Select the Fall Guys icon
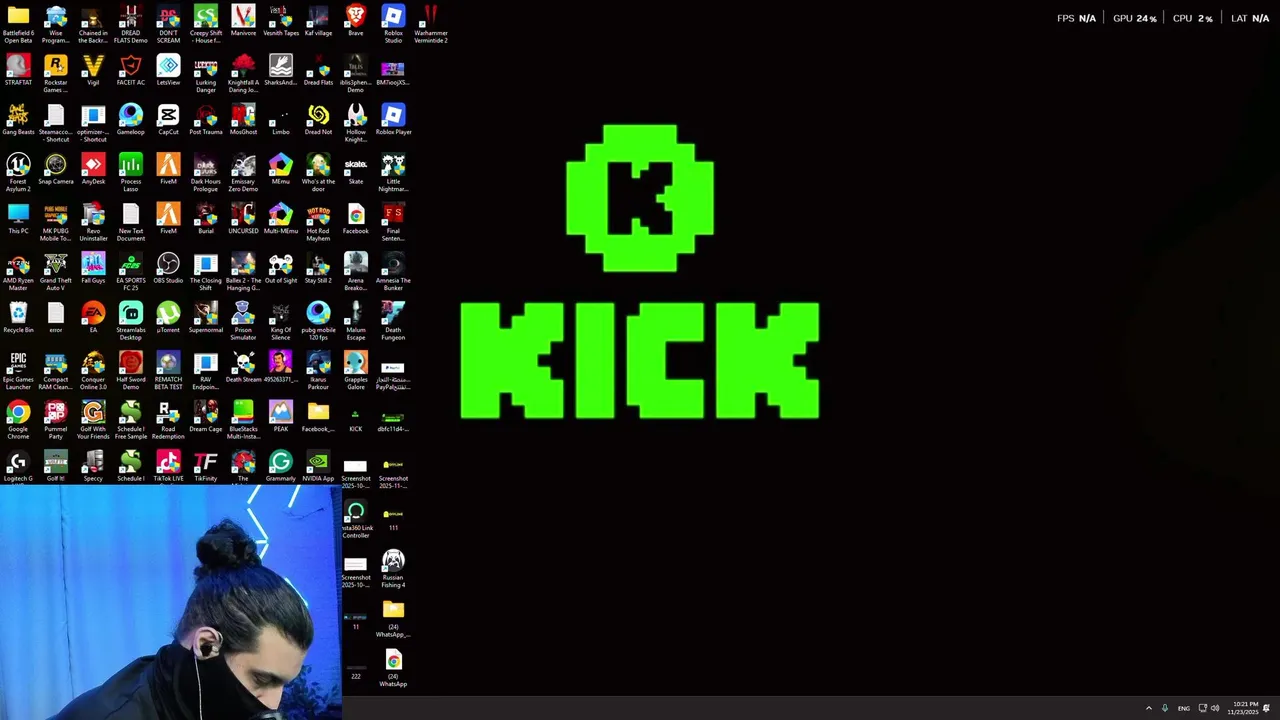 click(x=93, y=268)
